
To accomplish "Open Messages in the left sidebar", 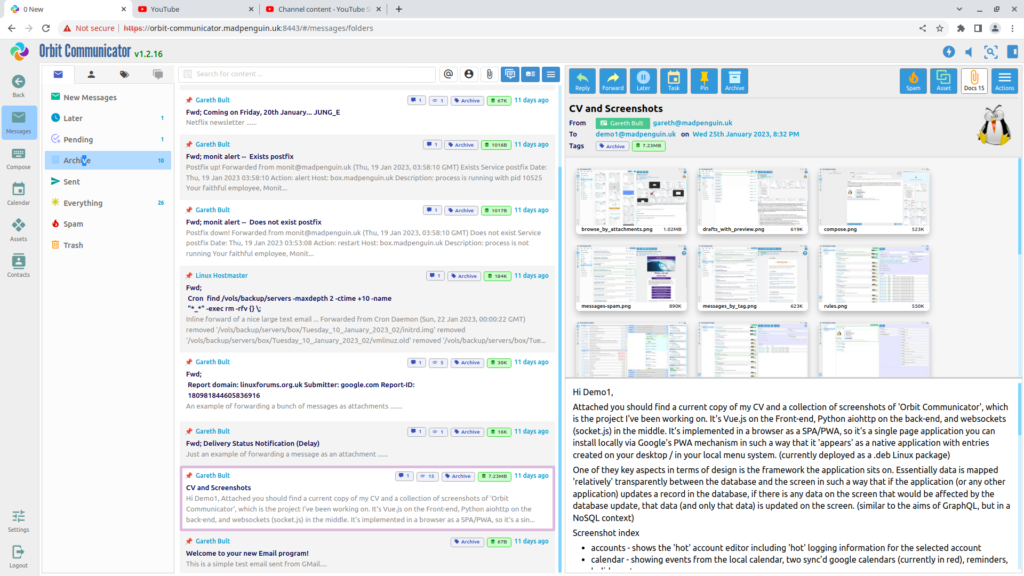I will click(x=18, y=122).
